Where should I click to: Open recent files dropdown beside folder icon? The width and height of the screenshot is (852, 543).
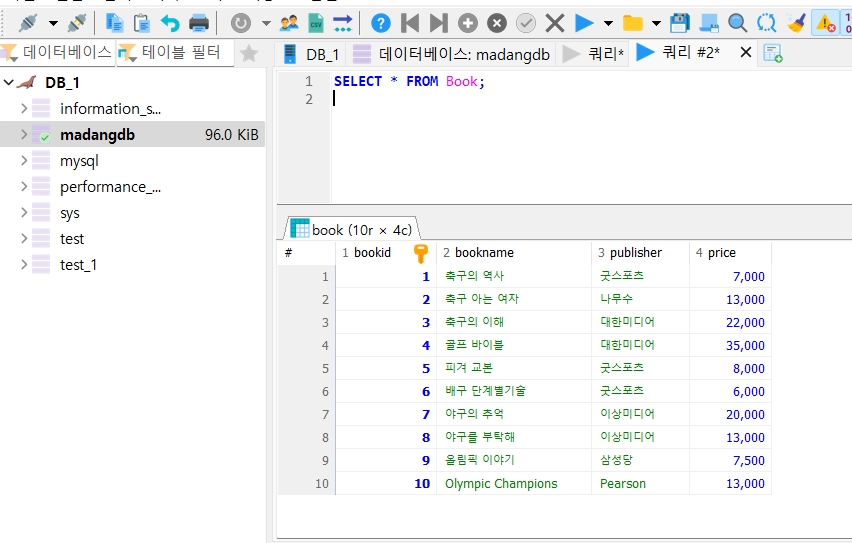pos(656,23)
